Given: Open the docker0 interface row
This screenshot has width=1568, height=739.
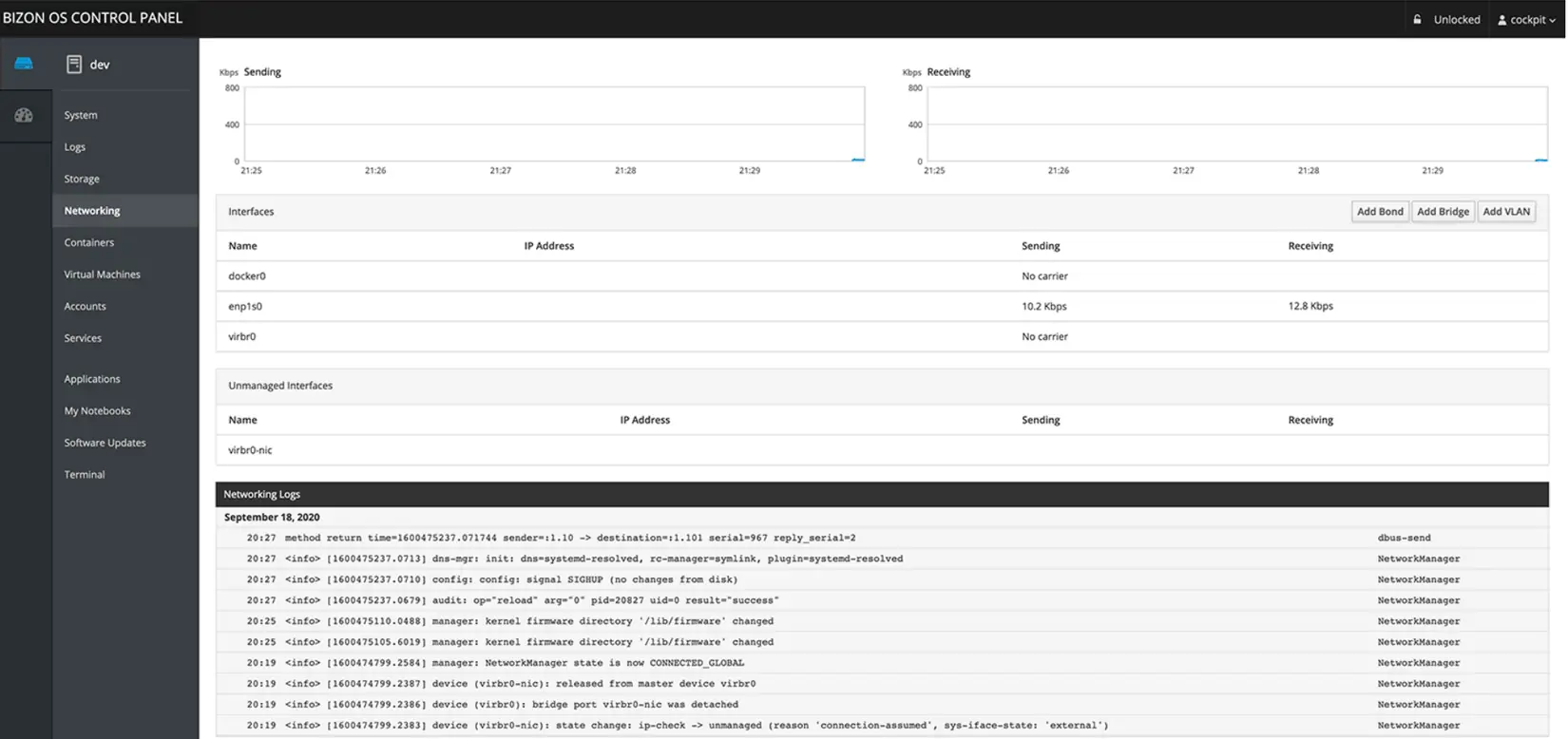Looking at the screenshot, I should (x=882, y=276).
